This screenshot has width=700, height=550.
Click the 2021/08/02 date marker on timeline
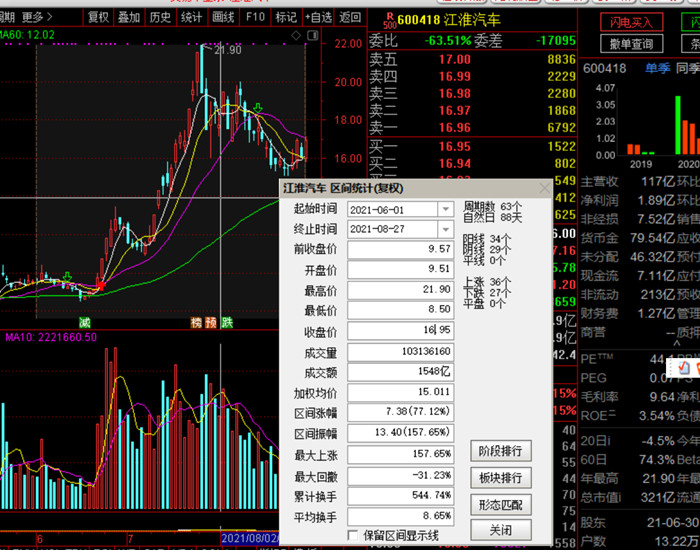coord(250,538)
